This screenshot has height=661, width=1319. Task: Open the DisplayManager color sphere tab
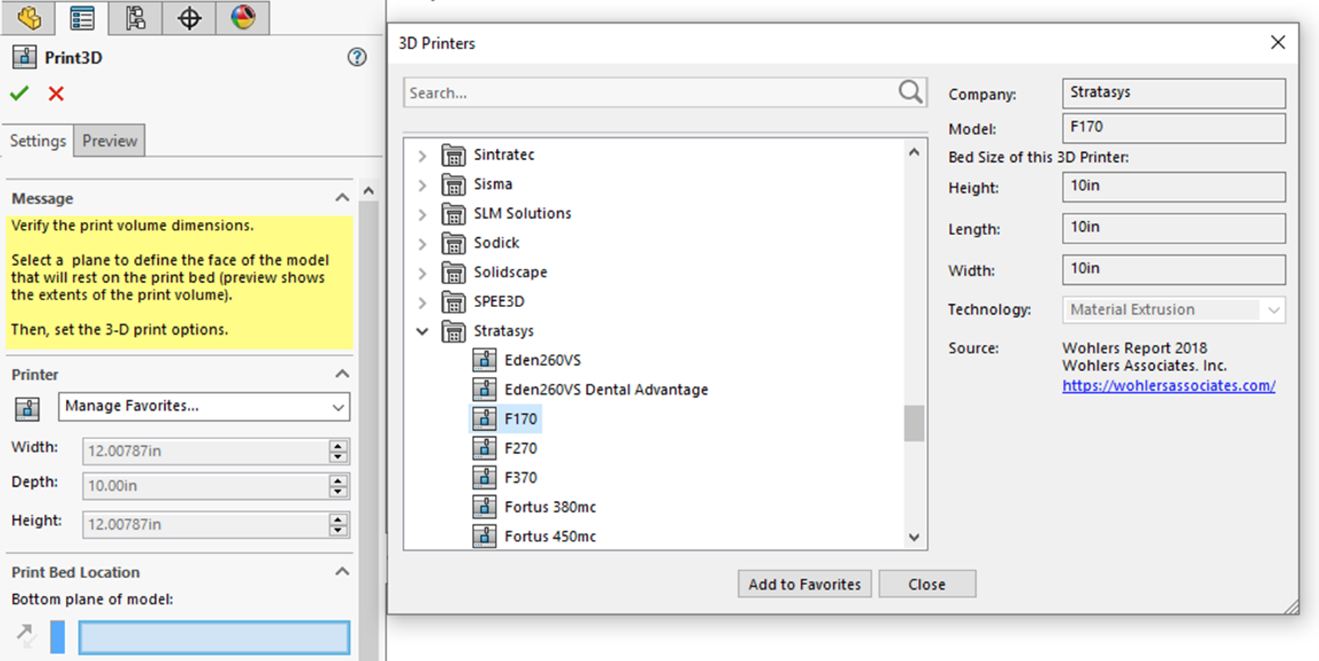[x=243, y=18]
